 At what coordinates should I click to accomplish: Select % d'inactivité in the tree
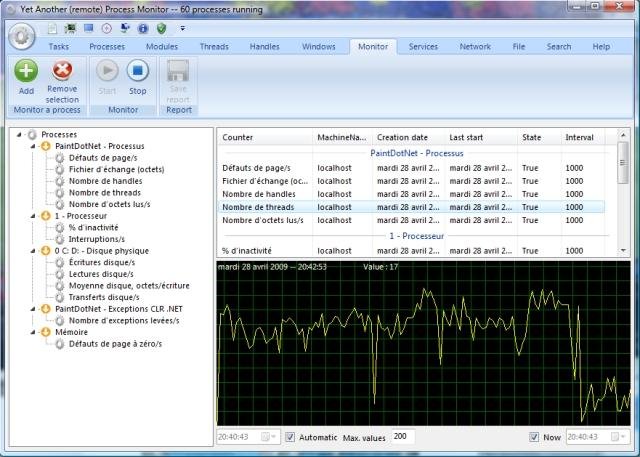click(x=93, y=227)
